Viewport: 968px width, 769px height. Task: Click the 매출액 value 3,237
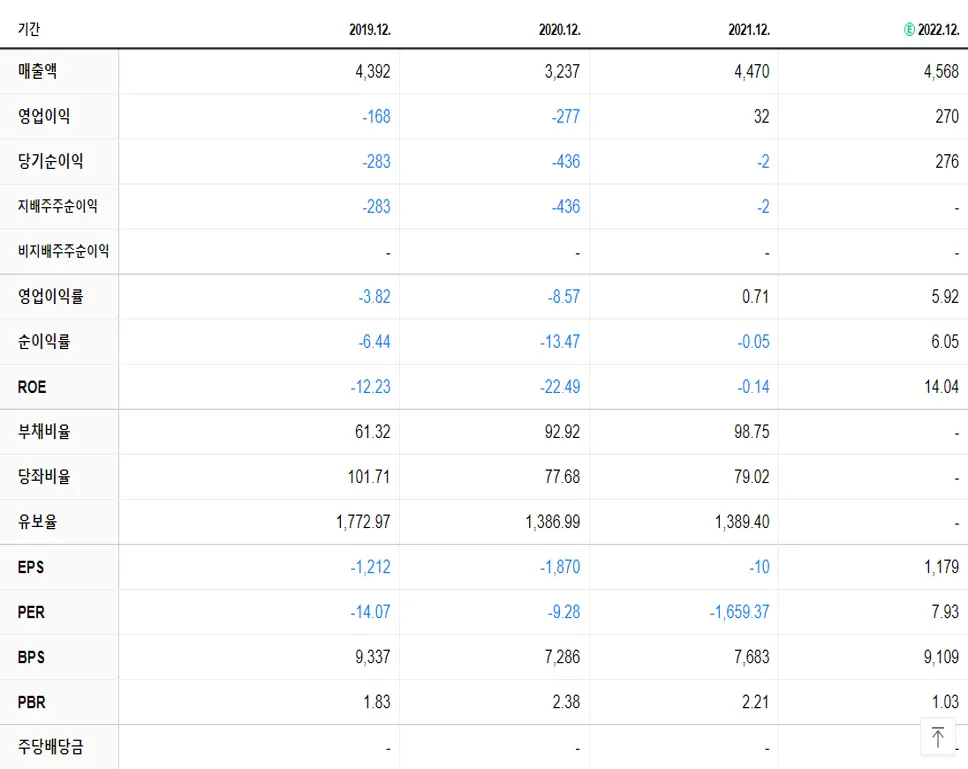pos(562,72)
